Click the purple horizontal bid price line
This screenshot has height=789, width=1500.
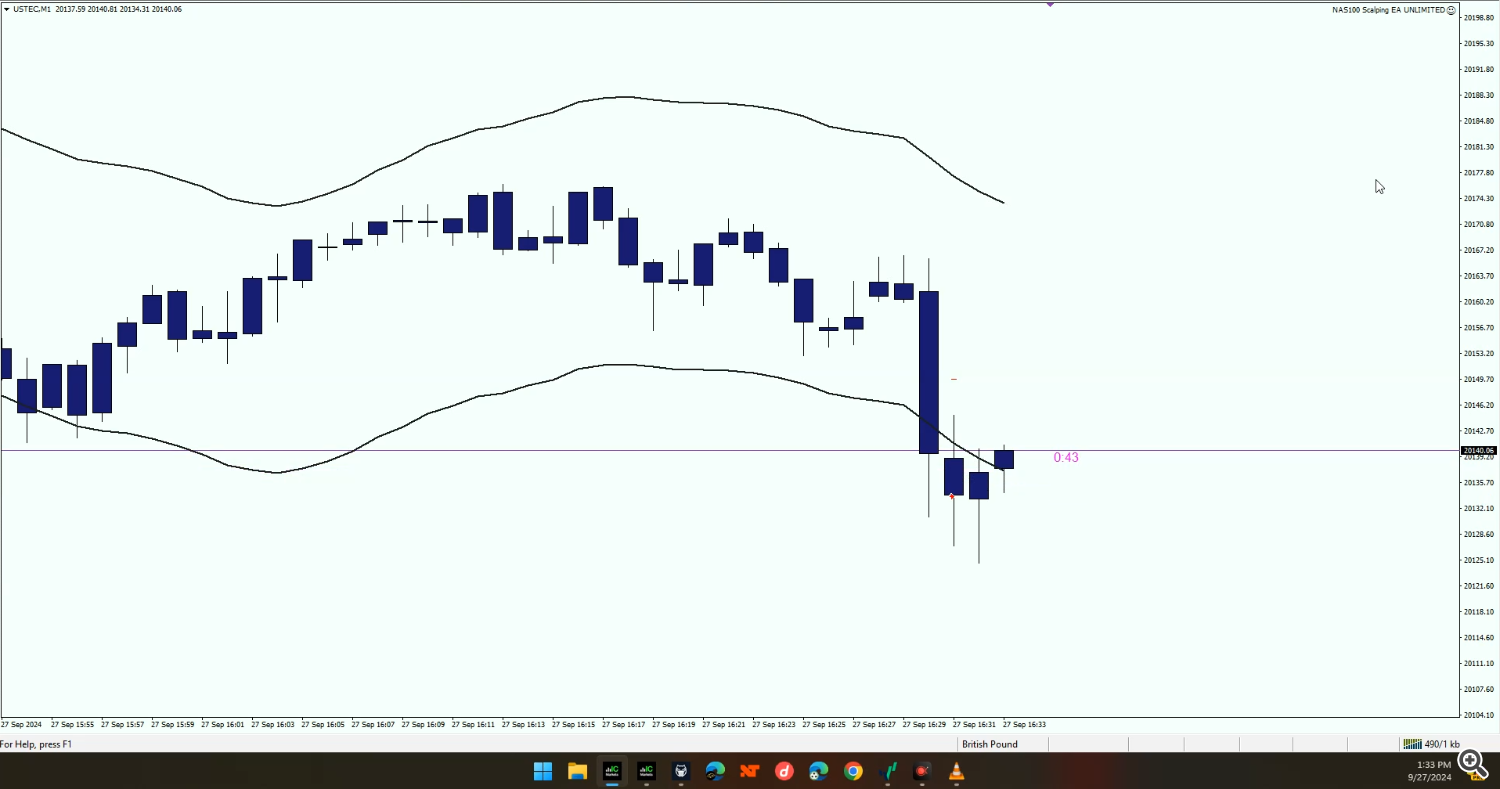point(730,451)
